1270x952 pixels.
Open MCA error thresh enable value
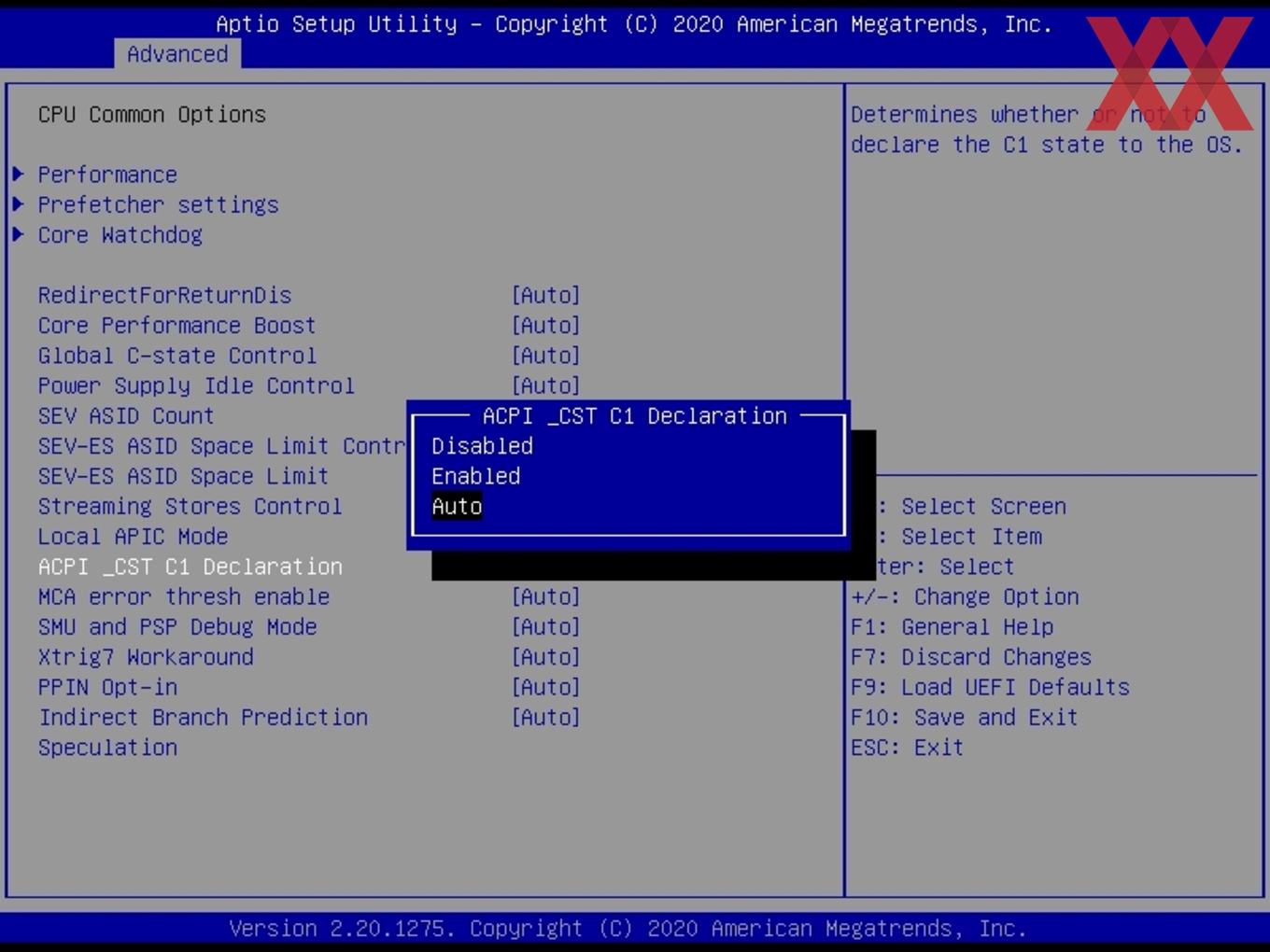point(545,596)
